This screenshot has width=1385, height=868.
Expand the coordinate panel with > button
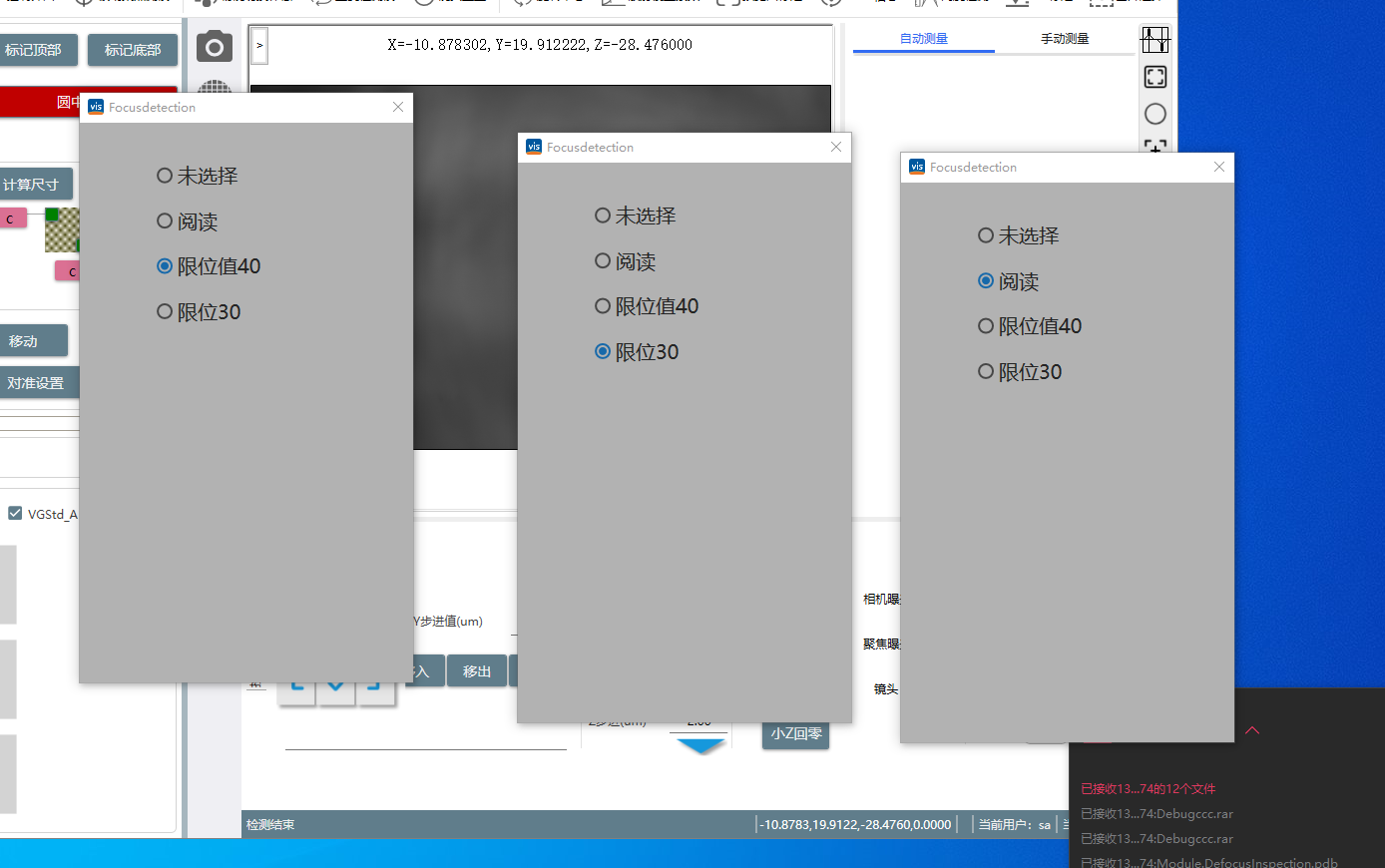coord(259,45)
